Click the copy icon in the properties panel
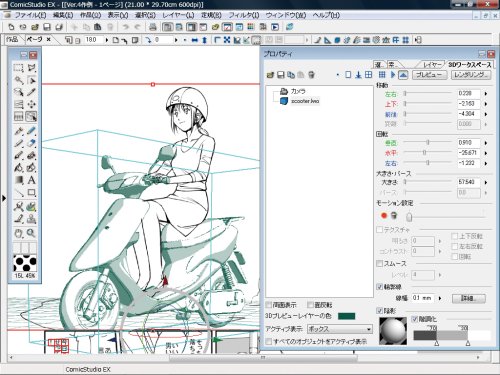Viewport: 500px width, 375px height. click(291, 75)
